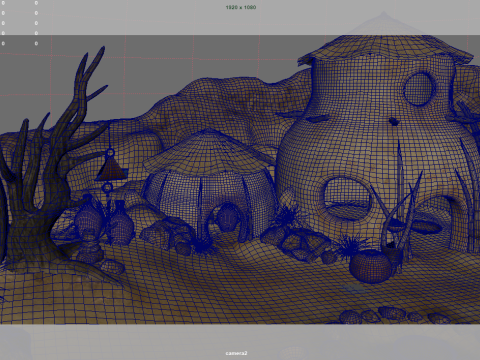Select the round upper window of large house
The height and width of the screenshot is (360, 480).
[419, 89]
